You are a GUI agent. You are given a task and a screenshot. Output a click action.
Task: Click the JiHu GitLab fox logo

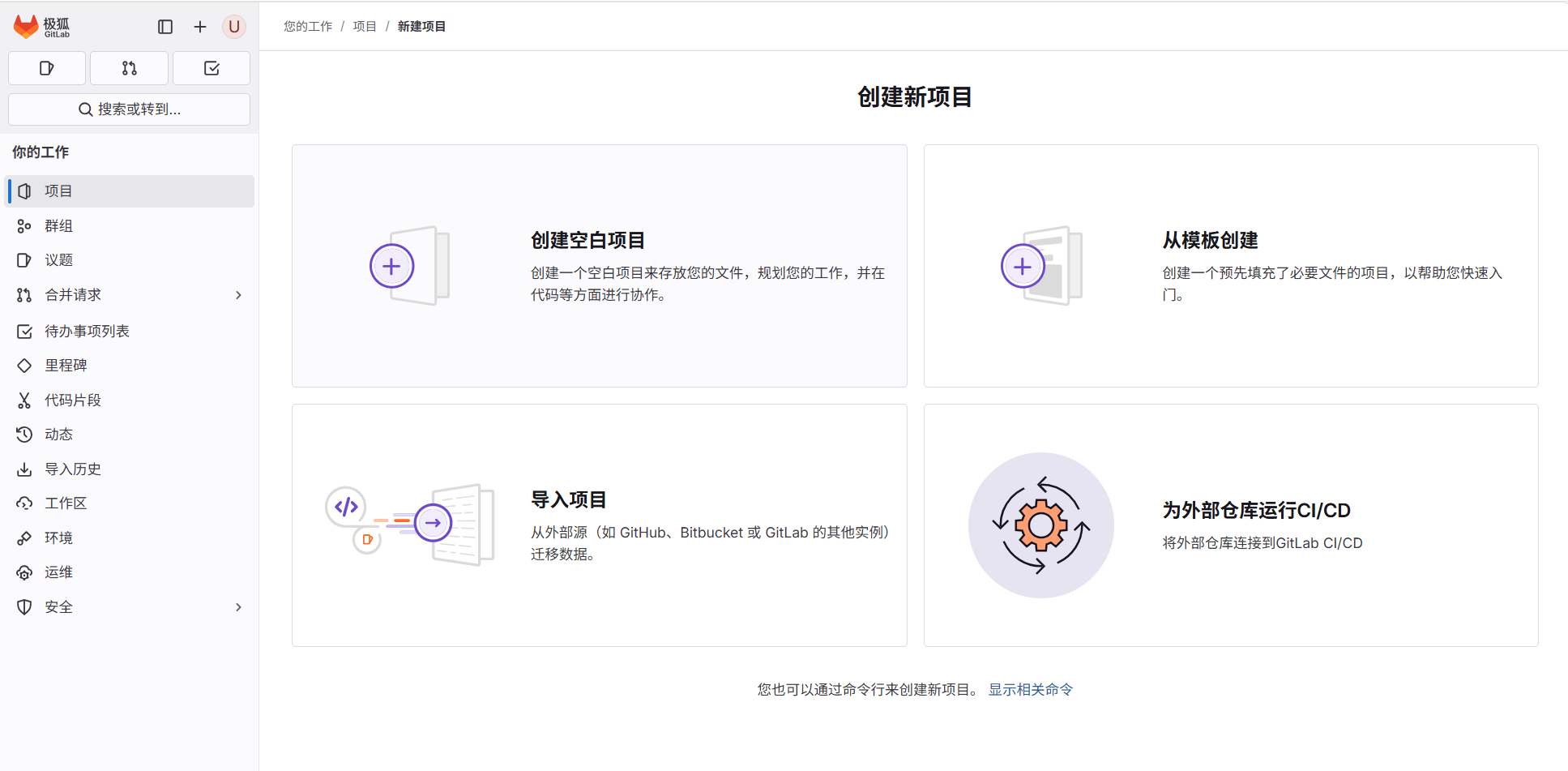(41, 27)
